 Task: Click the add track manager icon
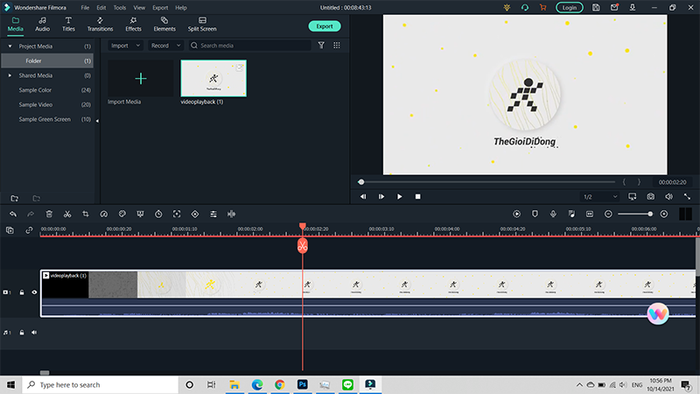[x=10, y=230]
